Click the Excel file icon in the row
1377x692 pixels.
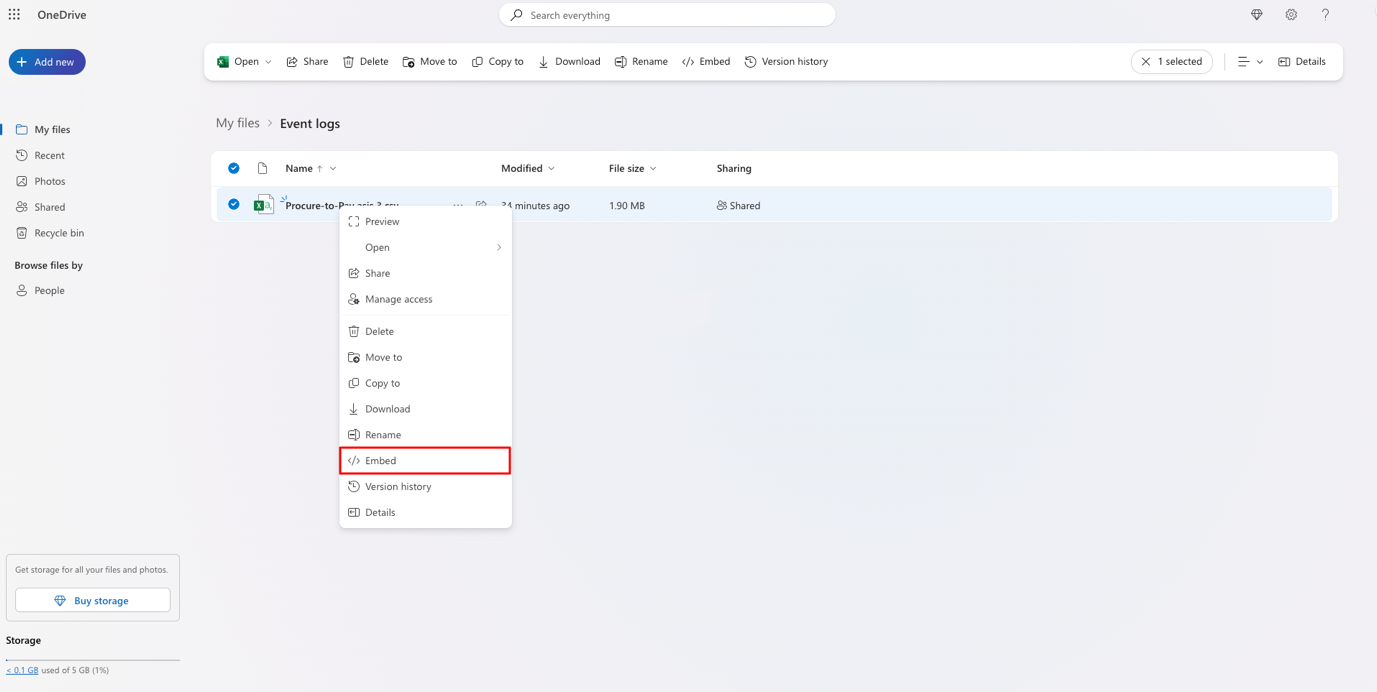click(263, 205)
